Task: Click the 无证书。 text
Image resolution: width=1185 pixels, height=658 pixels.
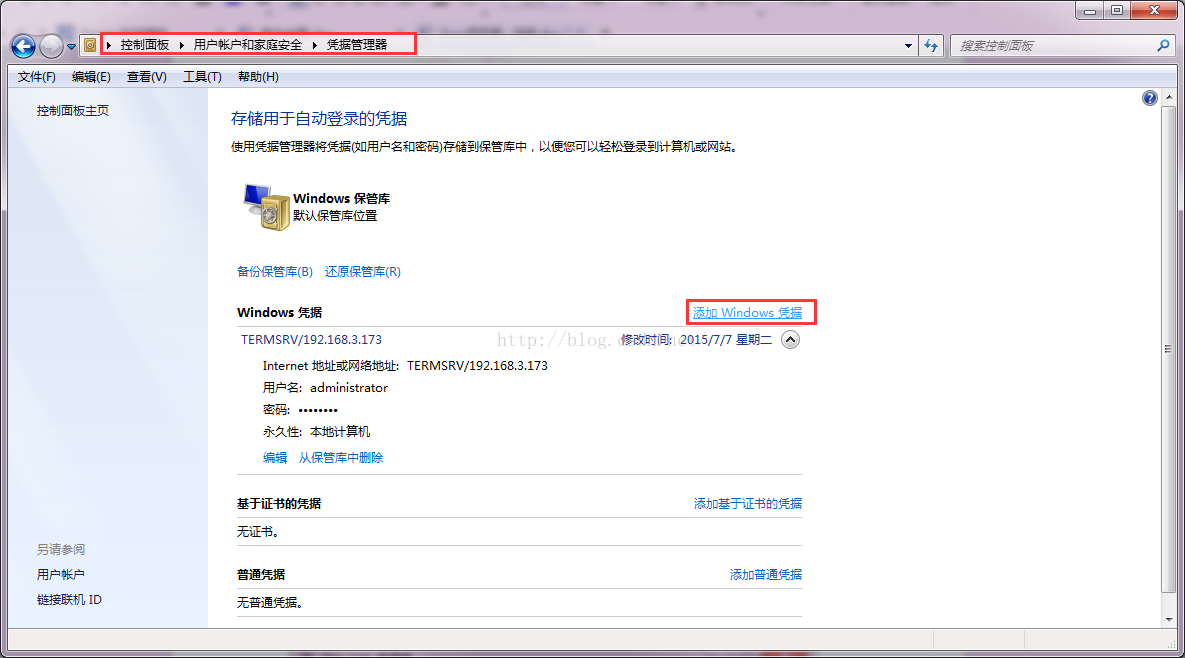Action: (x=258, y=532)
